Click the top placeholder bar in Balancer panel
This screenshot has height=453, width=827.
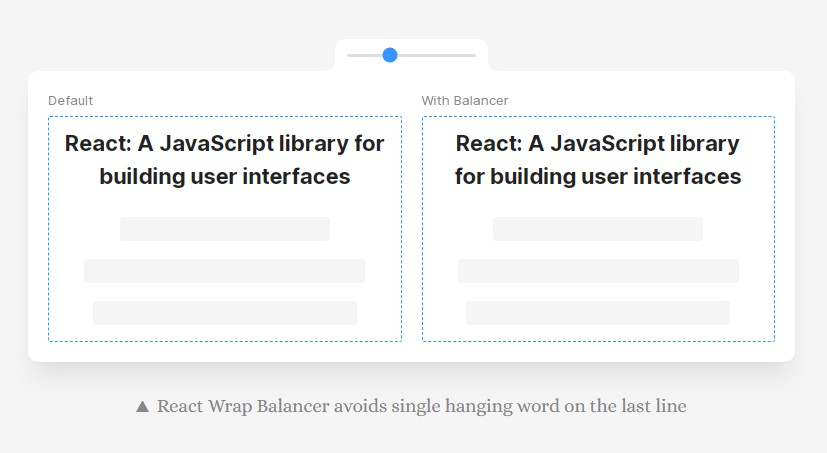(x=597, y=229)
